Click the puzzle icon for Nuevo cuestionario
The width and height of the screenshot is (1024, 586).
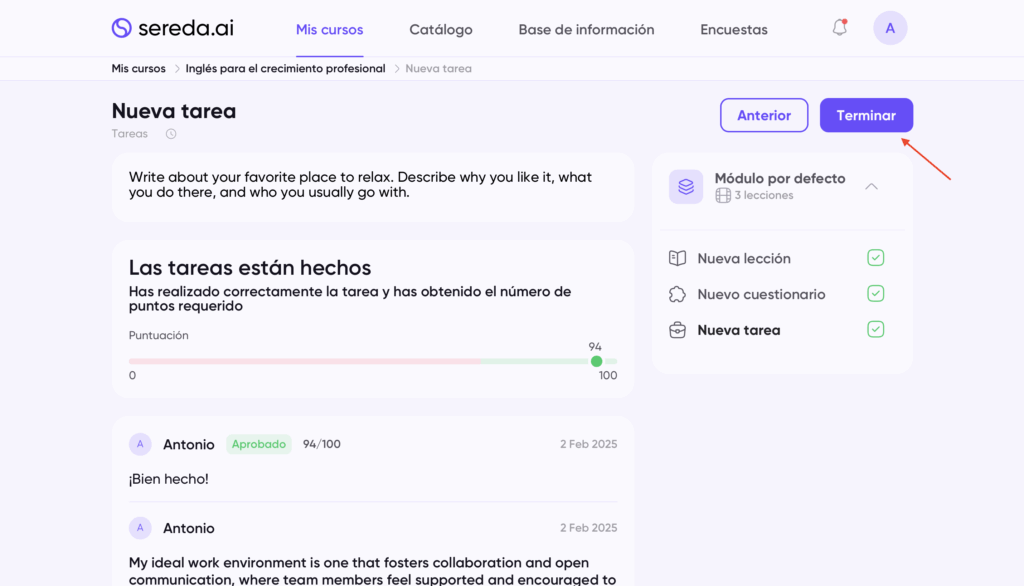pos(677,294)
